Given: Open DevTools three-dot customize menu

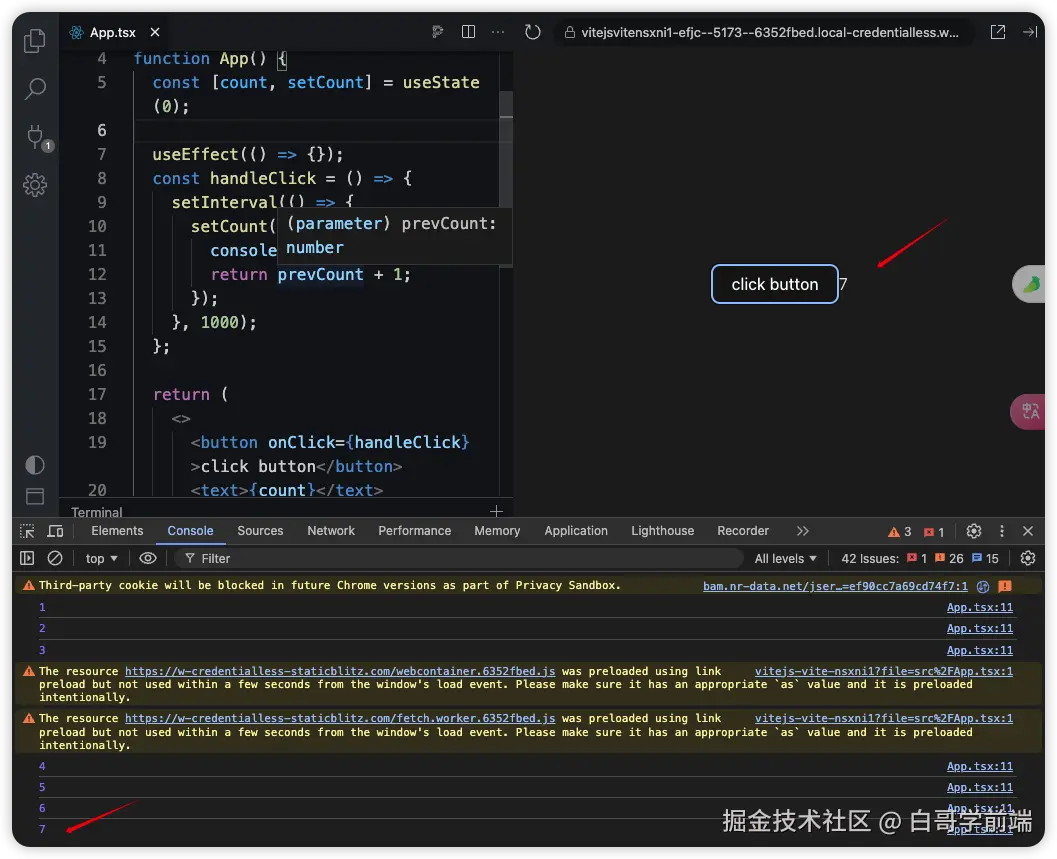Looking at the screenshot, I should pyautogui.click(x=1002, y=531).
